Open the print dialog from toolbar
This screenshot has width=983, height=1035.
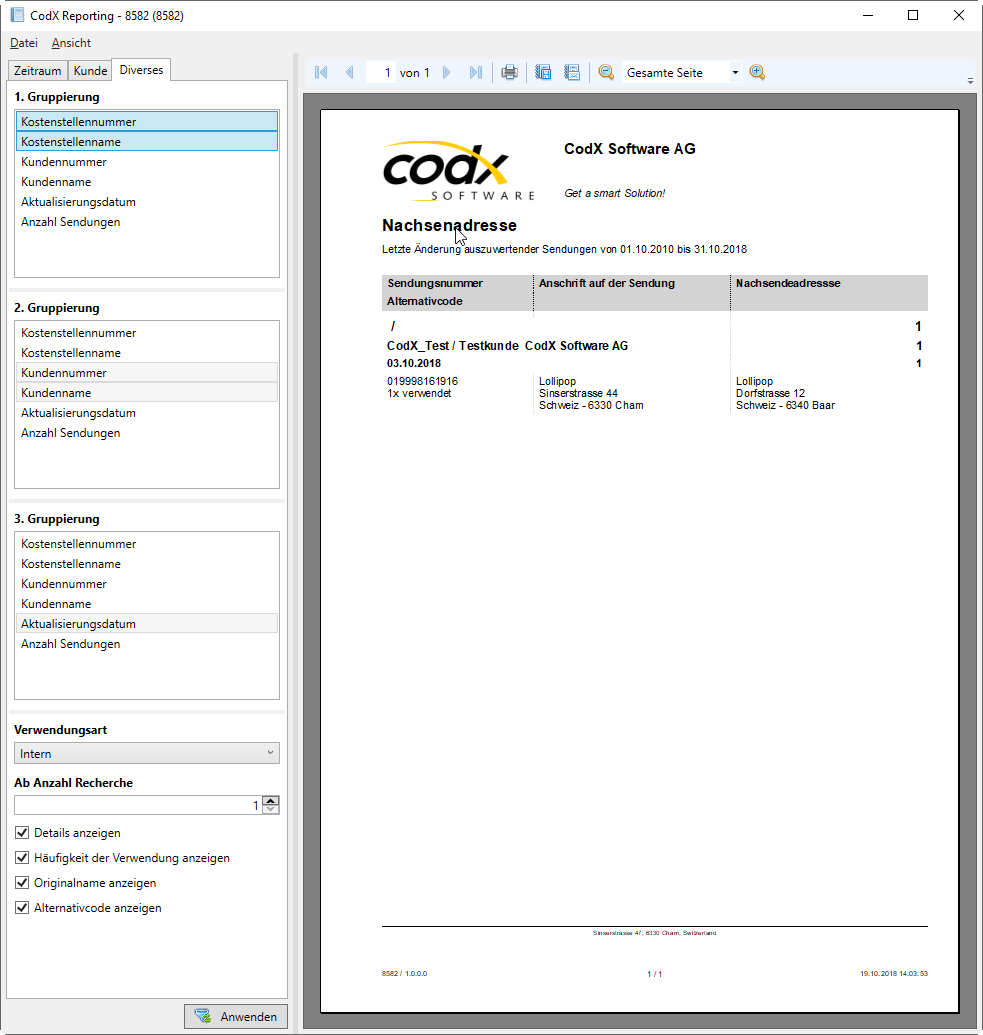pyautogui.click(x=509, y=72)
